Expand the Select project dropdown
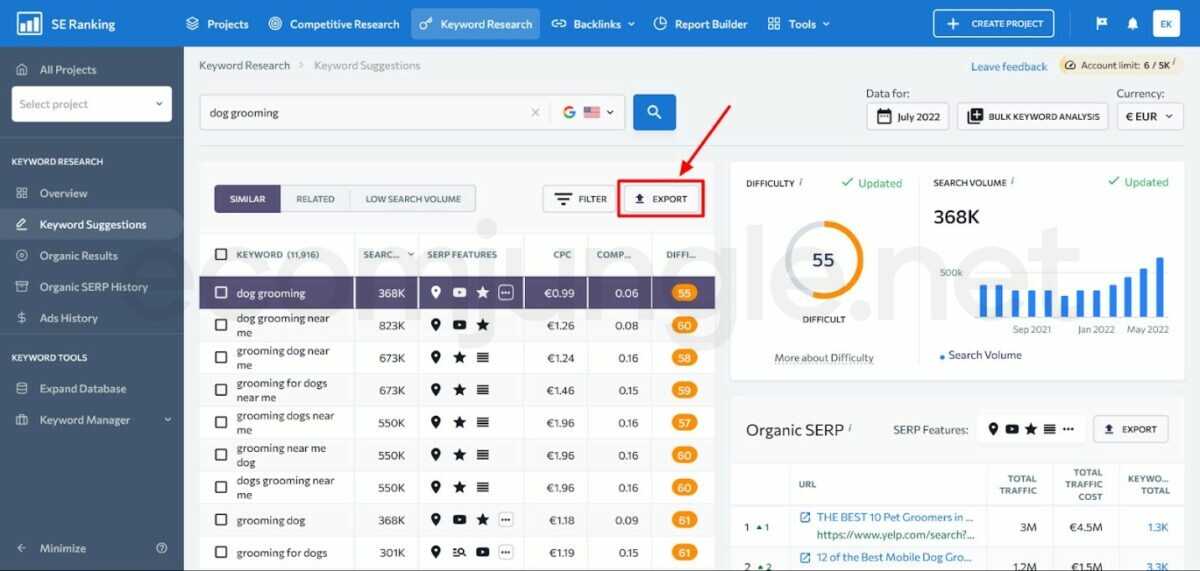Screen dimensions: 1200x571 pyautogui.click(x=91, y=104)
